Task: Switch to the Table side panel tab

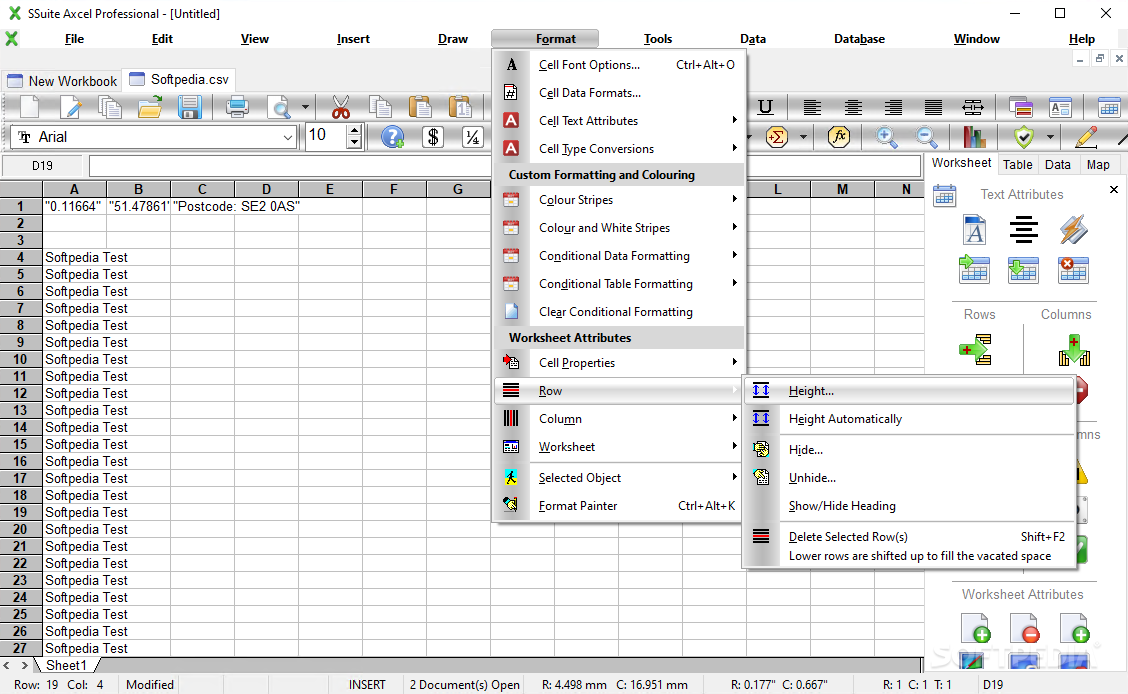Action: coord(1017,165)
